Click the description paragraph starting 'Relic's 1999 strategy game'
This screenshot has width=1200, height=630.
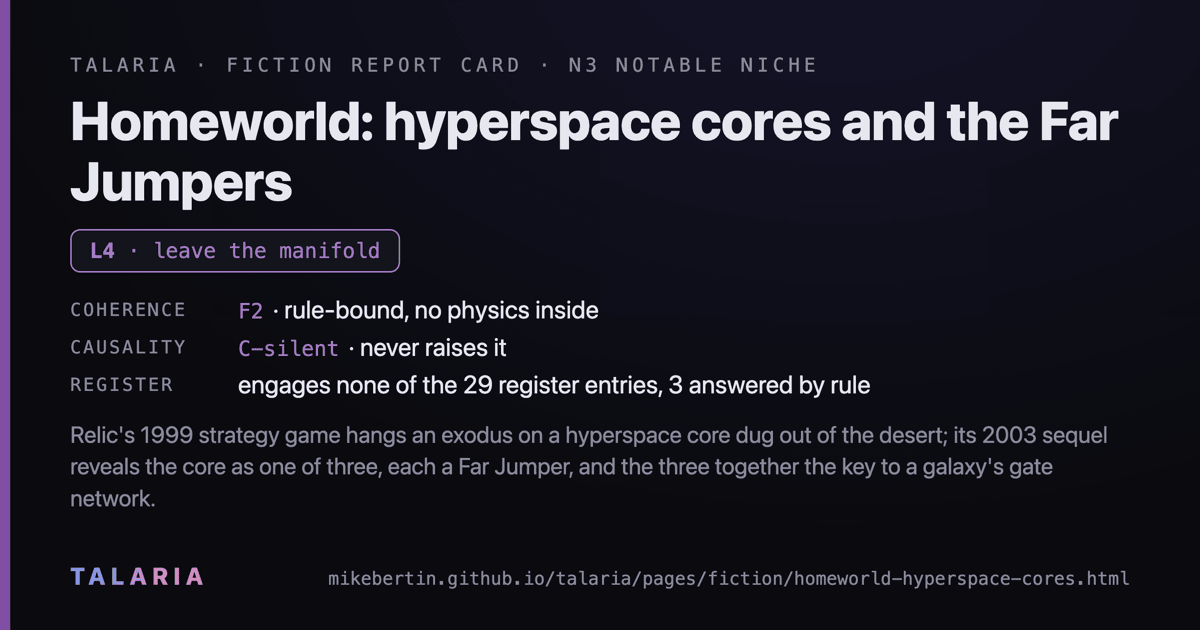(589, 467)
